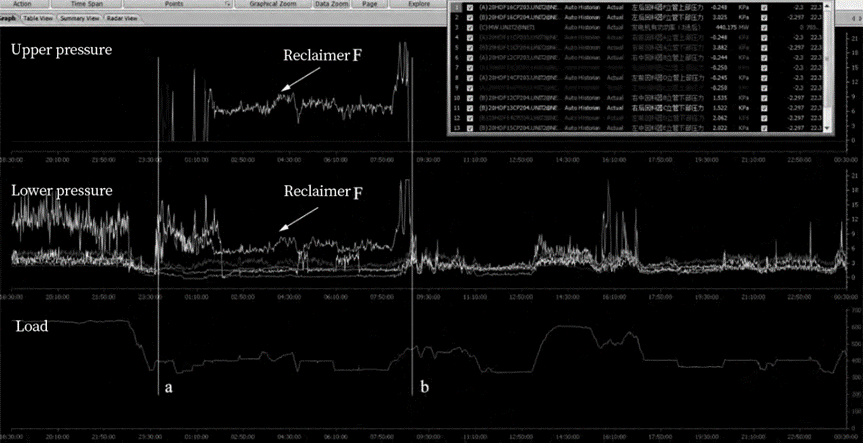The height and width of the screenshot is (443, 863).
Task: Select tag (B)20HDF15CP204 in legend row 13
Action: click(520, 128)
